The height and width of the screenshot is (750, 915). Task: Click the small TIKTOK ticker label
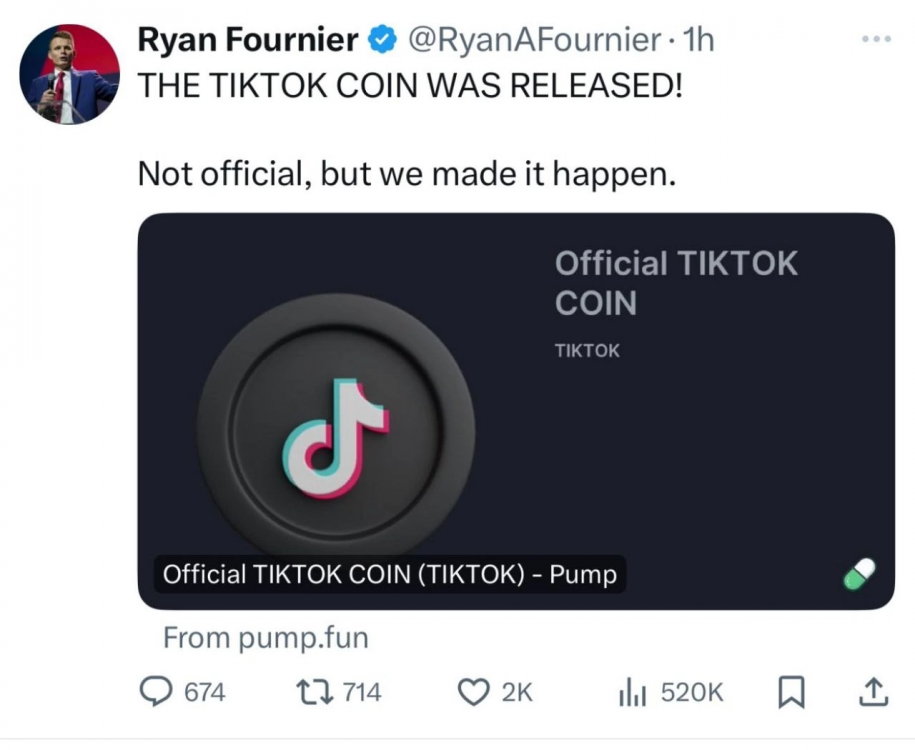click(587, 351)
